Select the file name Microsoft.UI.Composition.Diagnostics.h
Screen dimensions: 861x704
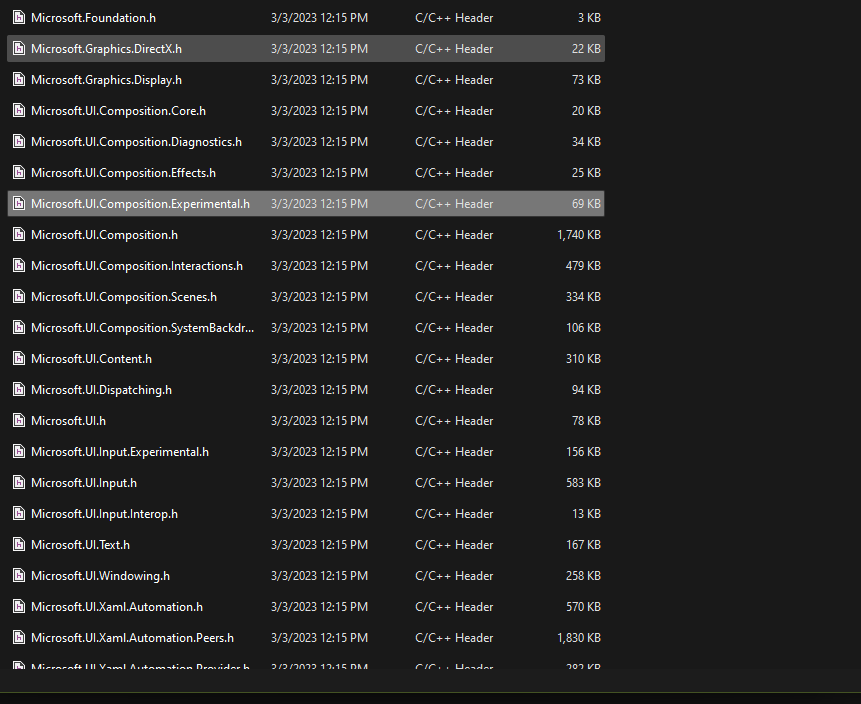pyautogui.click(x=136, y=142)
